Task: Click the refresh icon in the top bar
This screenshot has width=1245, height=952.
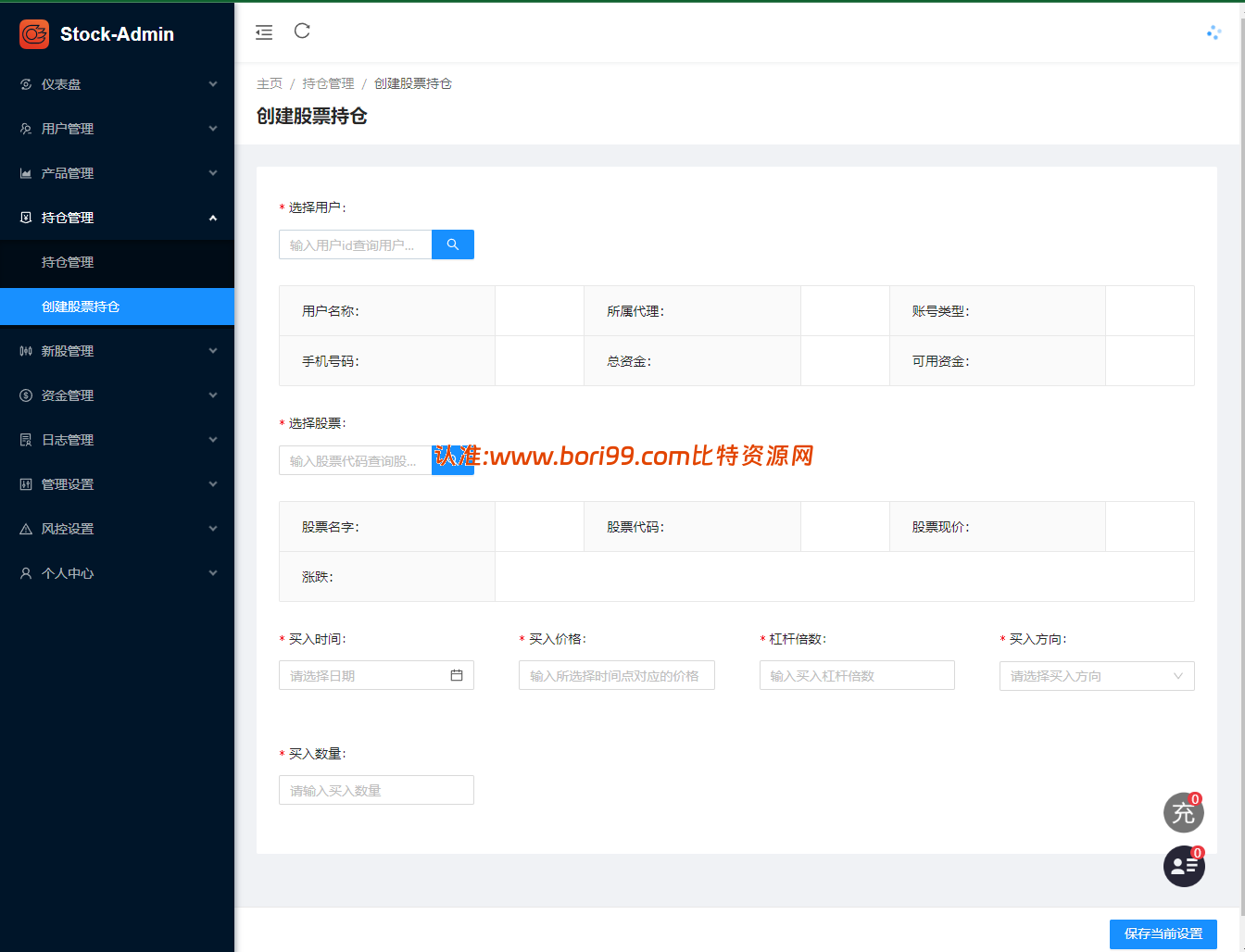Action: tap(302, 31)
